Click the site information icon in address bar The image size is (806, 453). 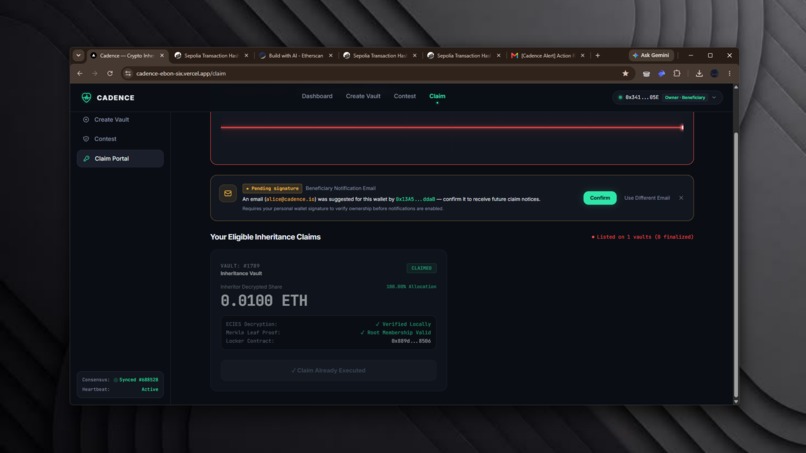tap(128, 74)
